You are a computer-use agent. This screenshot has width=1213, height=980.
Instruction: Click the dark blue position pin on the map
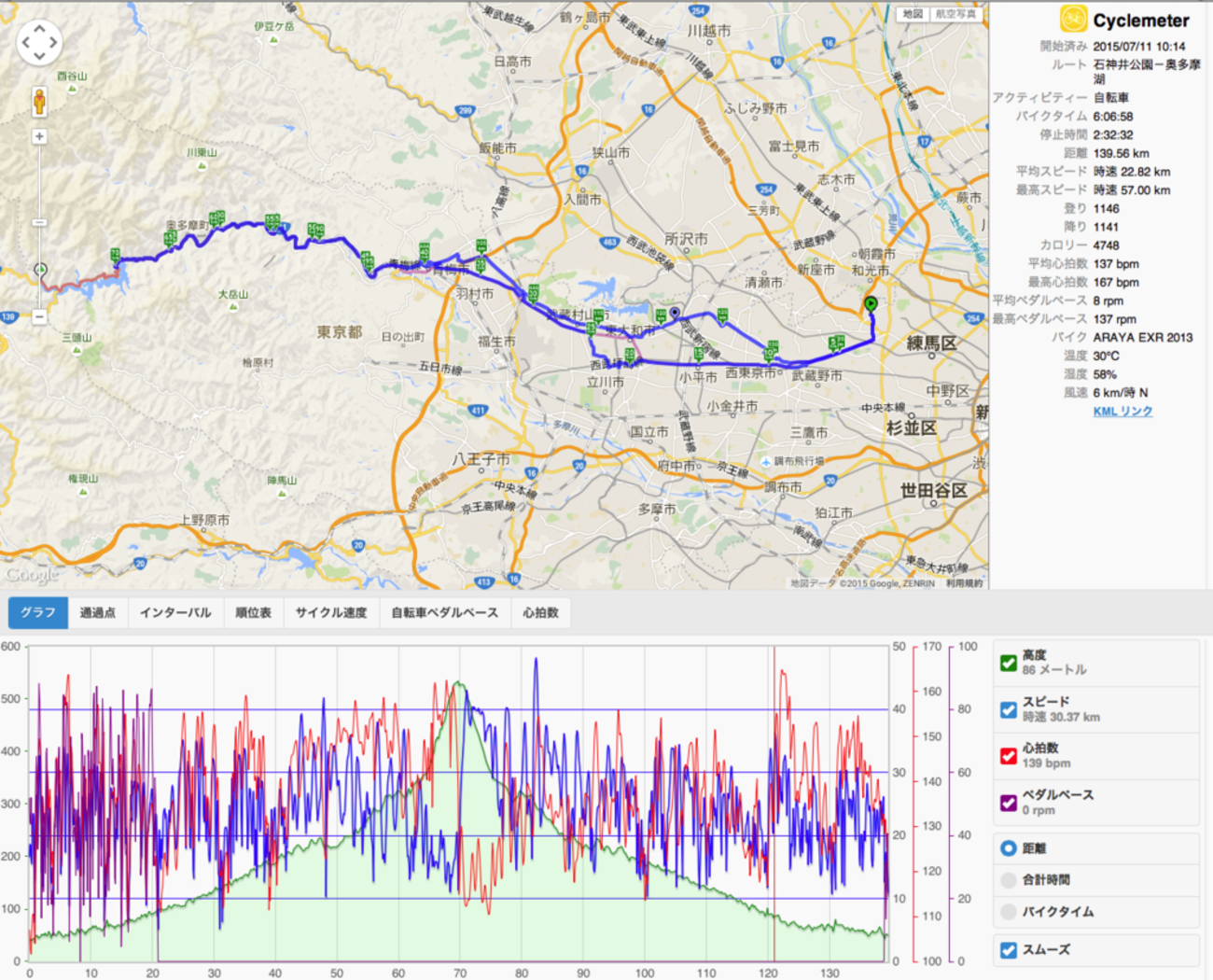click(675, 314)
